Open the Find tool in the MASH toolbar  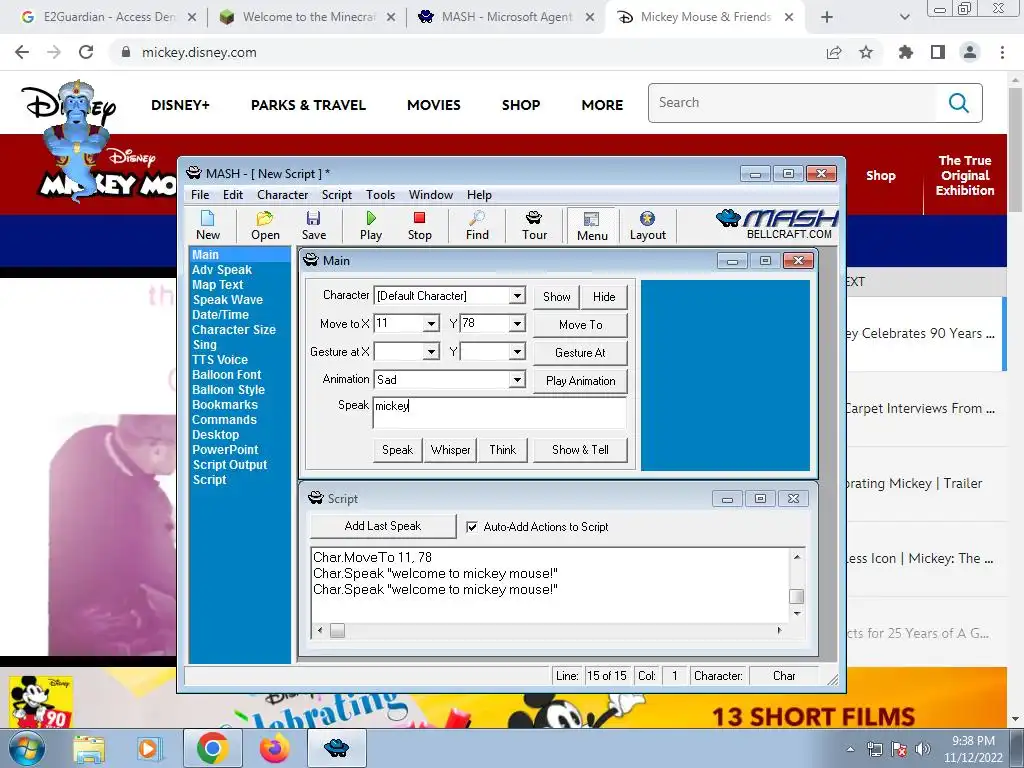click(x=477, y=225)
